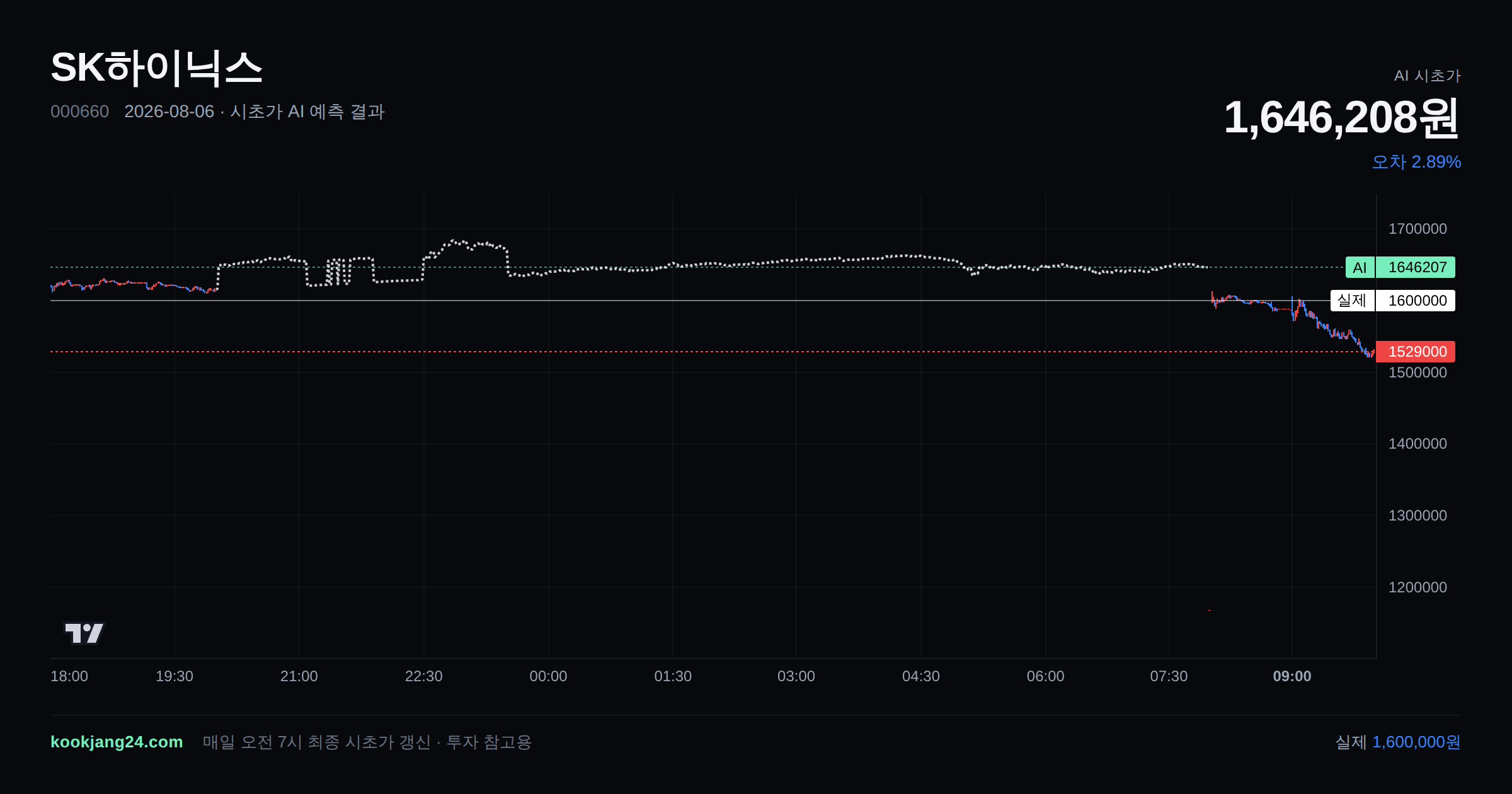Click the 06:00 time axis label

1046,676
